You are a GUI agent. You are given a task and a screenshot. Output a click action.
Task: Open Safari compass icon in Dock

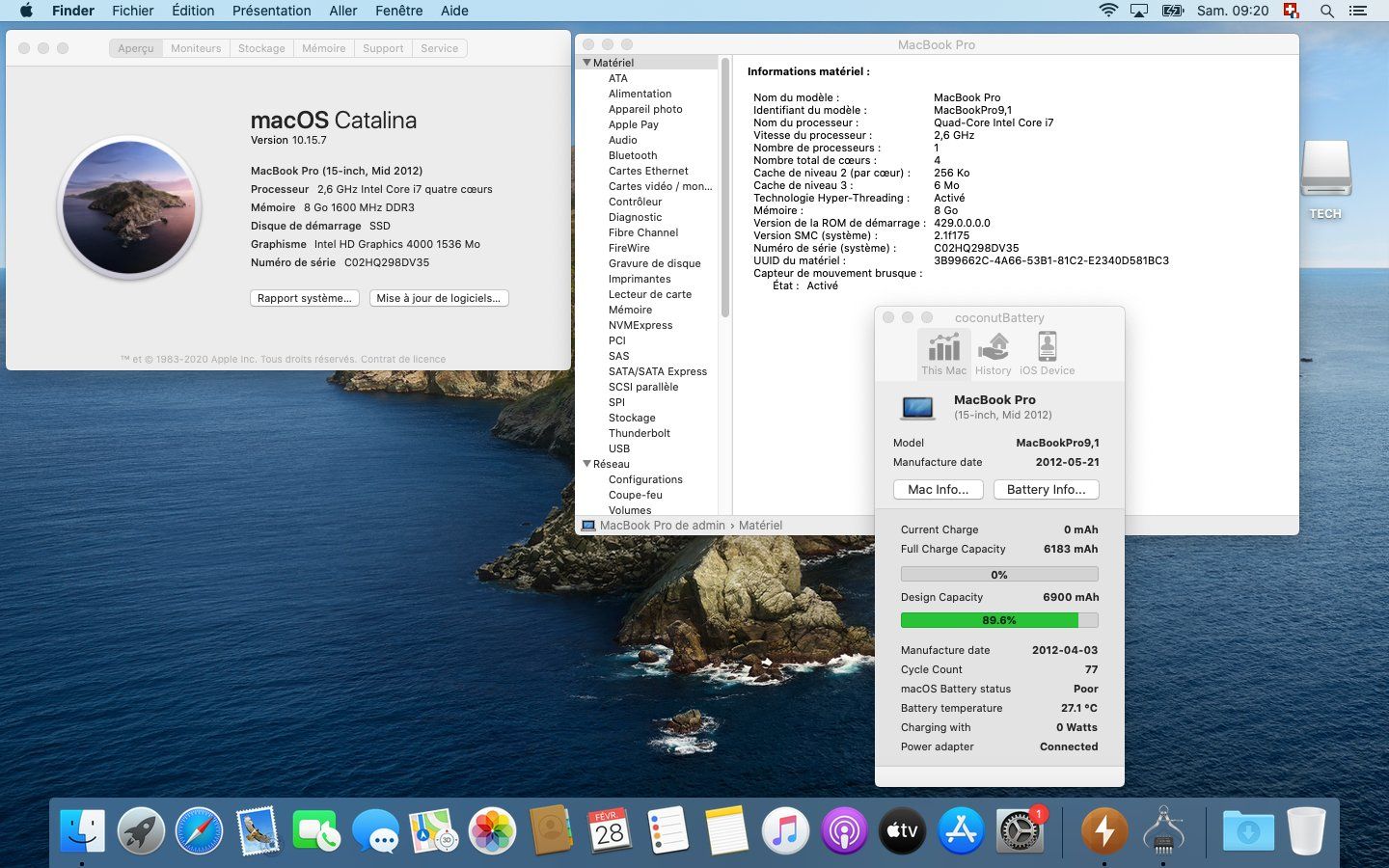pyautogui.click(x=200, y=830)
